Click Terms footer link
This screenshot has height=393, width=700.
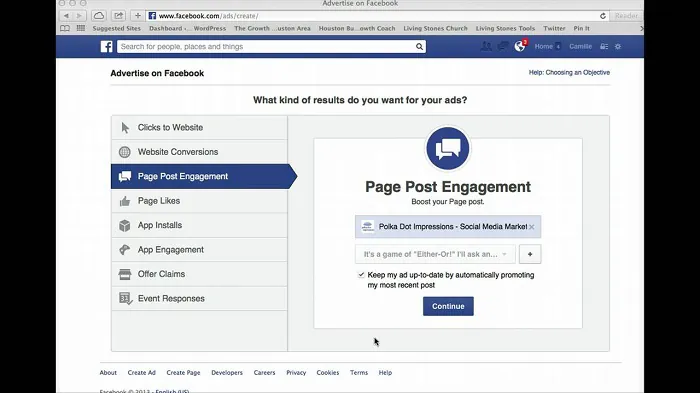click(x=359, y=372)
